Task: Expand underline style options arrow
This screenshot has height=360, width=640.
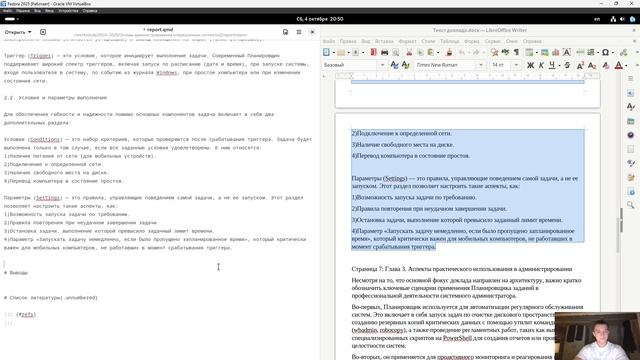Action: (x=559, y=65)
